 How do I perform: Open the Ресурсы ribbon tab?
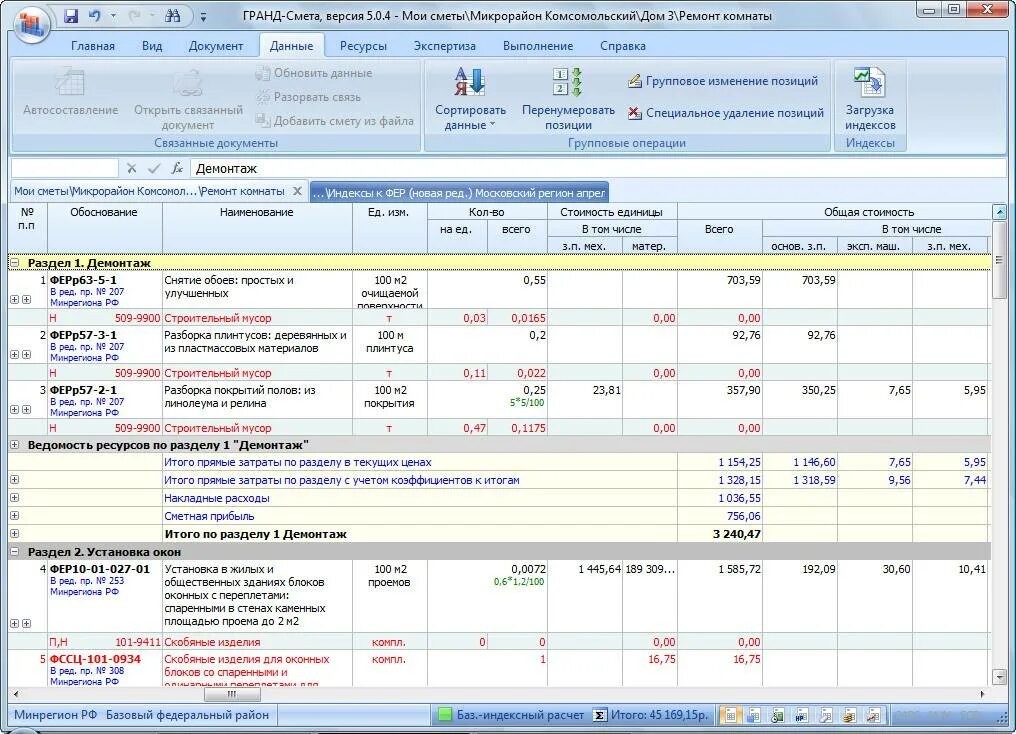(x=363, y=46)
